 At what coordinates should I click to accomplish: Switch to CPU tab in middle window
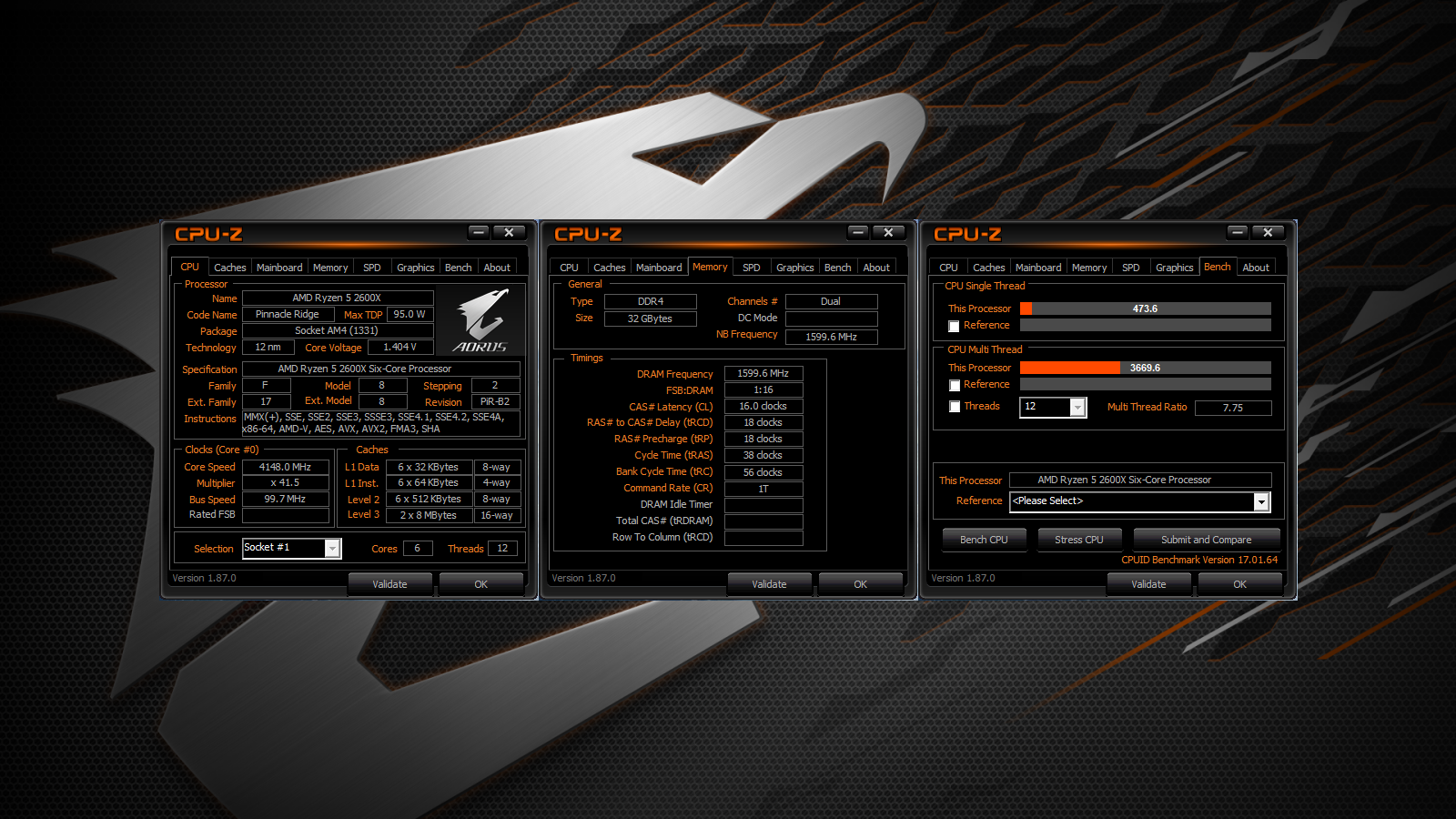pos(570,268)
